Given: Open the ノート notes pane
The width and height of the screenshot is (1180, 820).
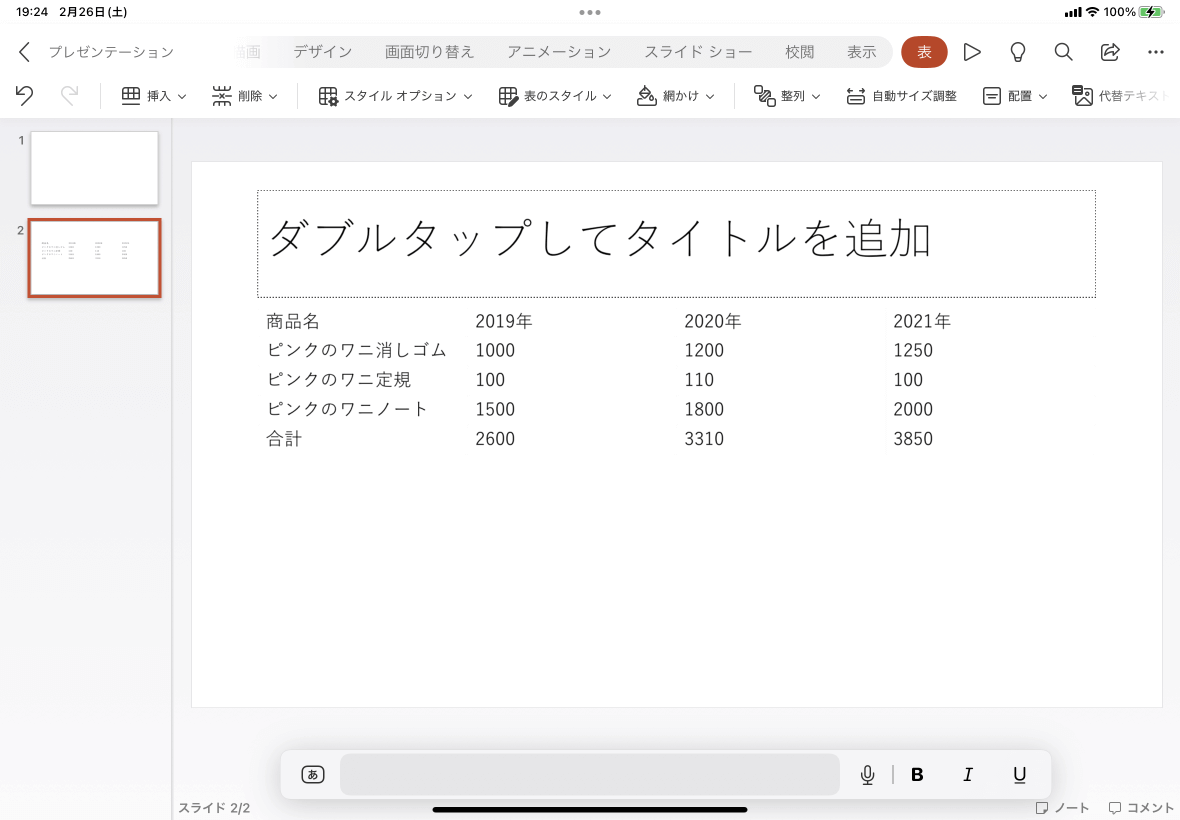Looking at the screenshot, I should pos(1063,807).
